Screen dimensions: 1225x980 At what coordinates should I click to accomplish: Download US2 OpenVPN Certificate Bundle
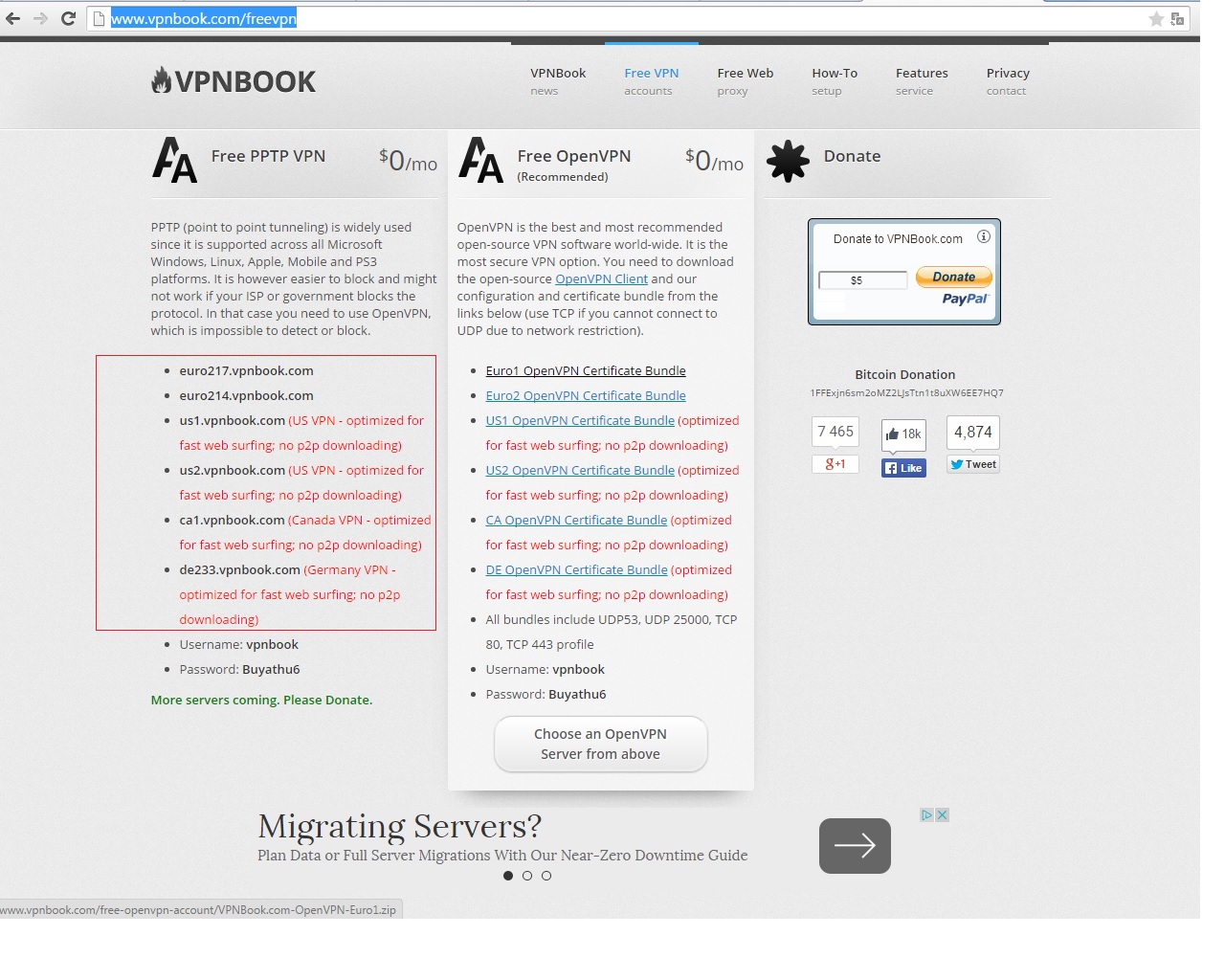pyautogui.click(x=580, y=471)
